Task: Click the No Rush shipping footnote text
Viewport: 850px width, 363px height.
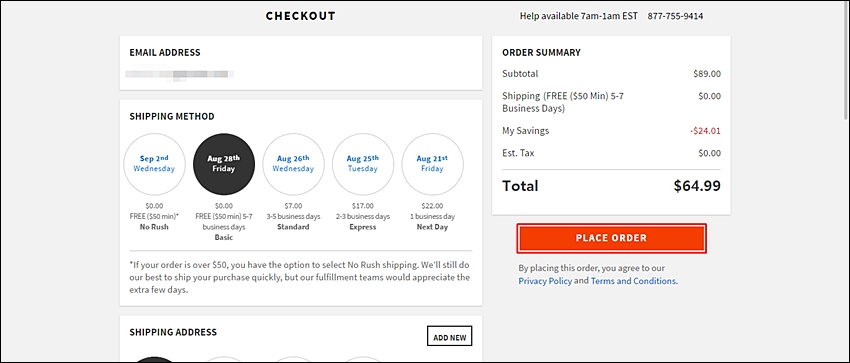Action: (x=299, y=277)
